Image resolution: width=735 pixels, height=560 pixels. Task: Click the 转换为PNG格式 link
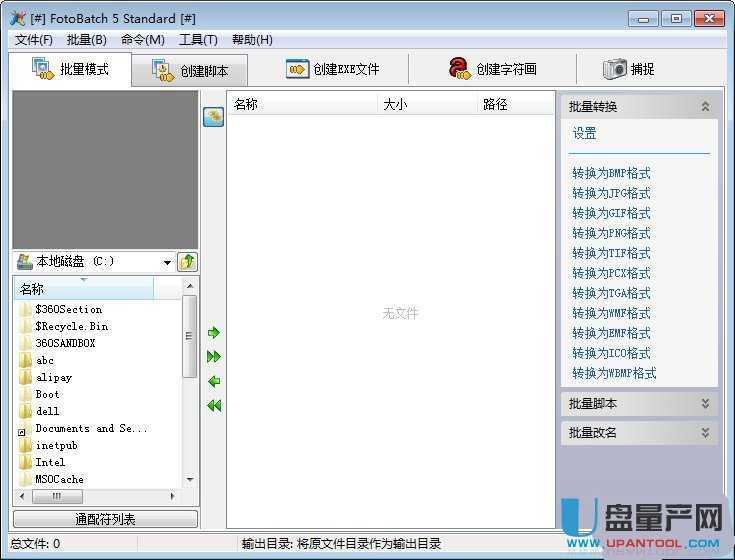pos(611,233)
